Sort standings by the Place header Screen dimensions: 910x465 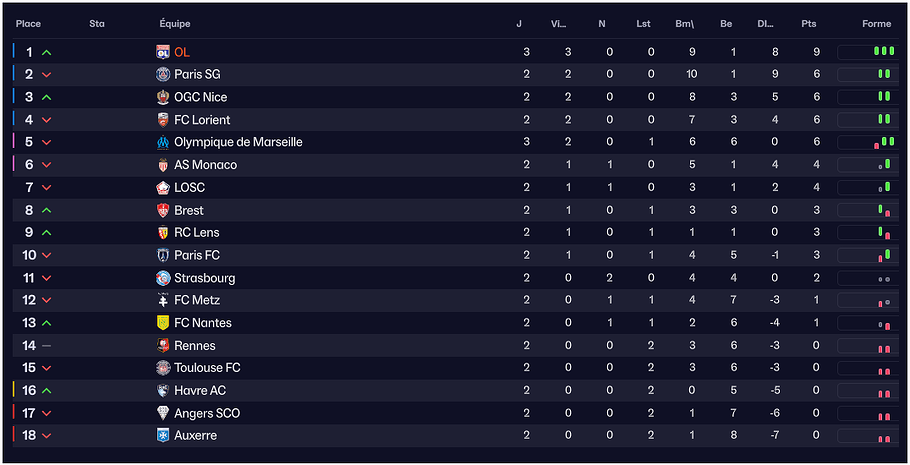click(x=28, y=24)
